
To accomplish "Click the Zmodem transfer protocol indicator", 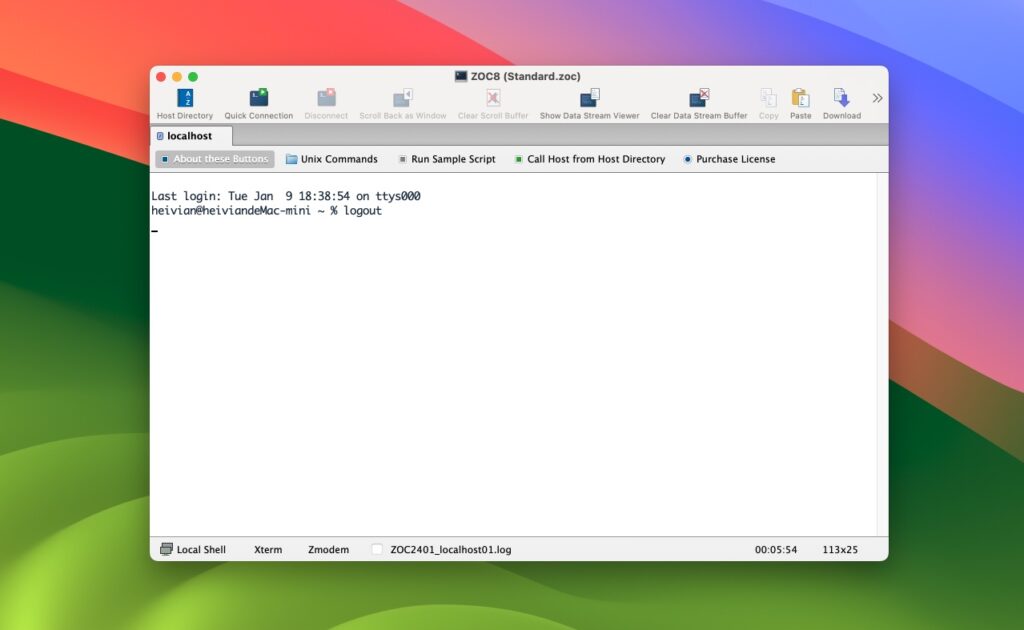I will 328,549.
